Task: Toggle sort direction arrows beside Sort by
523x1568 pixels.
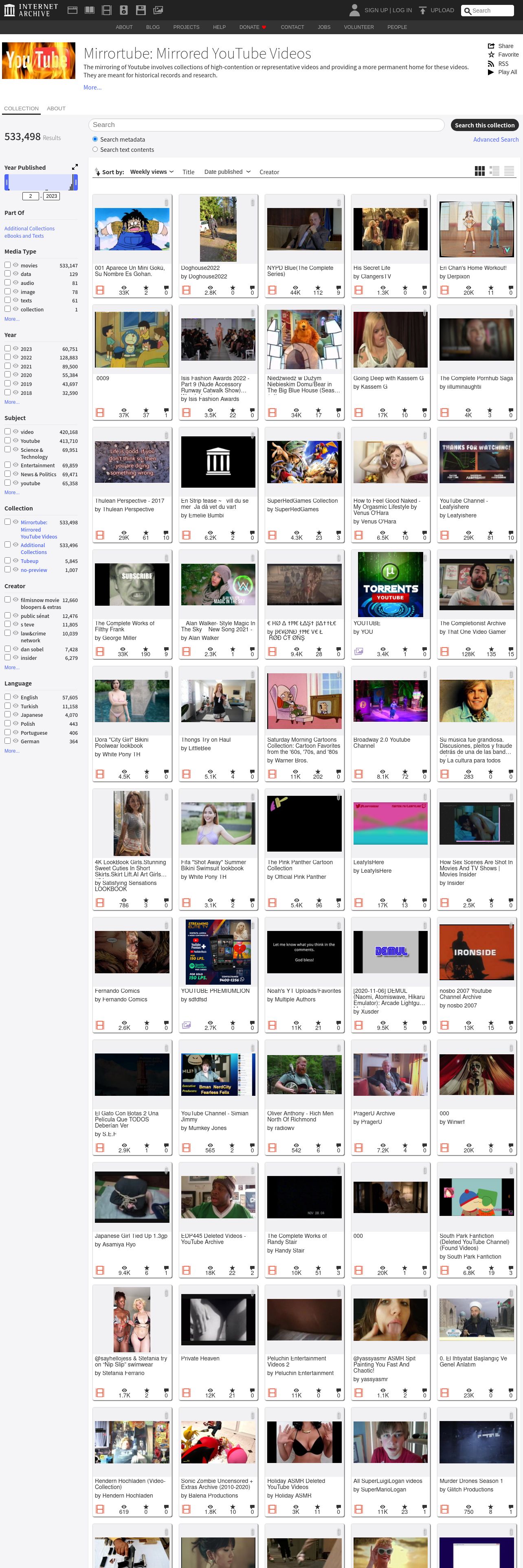Action: tap(97, 172)
